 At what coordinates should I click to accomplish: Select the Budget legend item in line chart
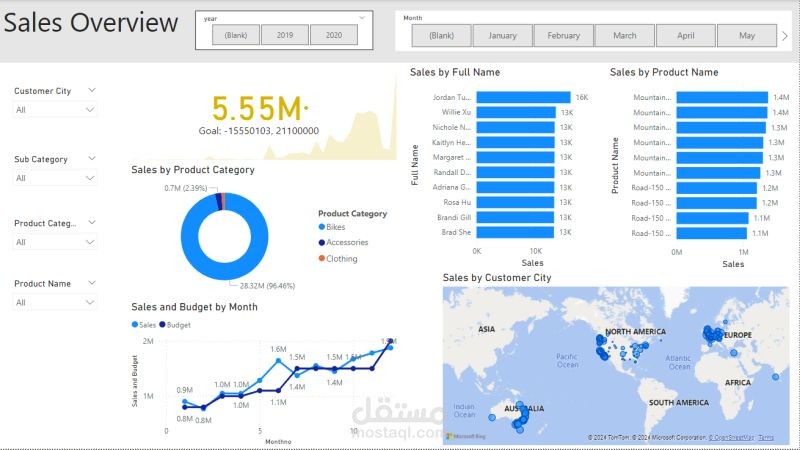[174, 324]
